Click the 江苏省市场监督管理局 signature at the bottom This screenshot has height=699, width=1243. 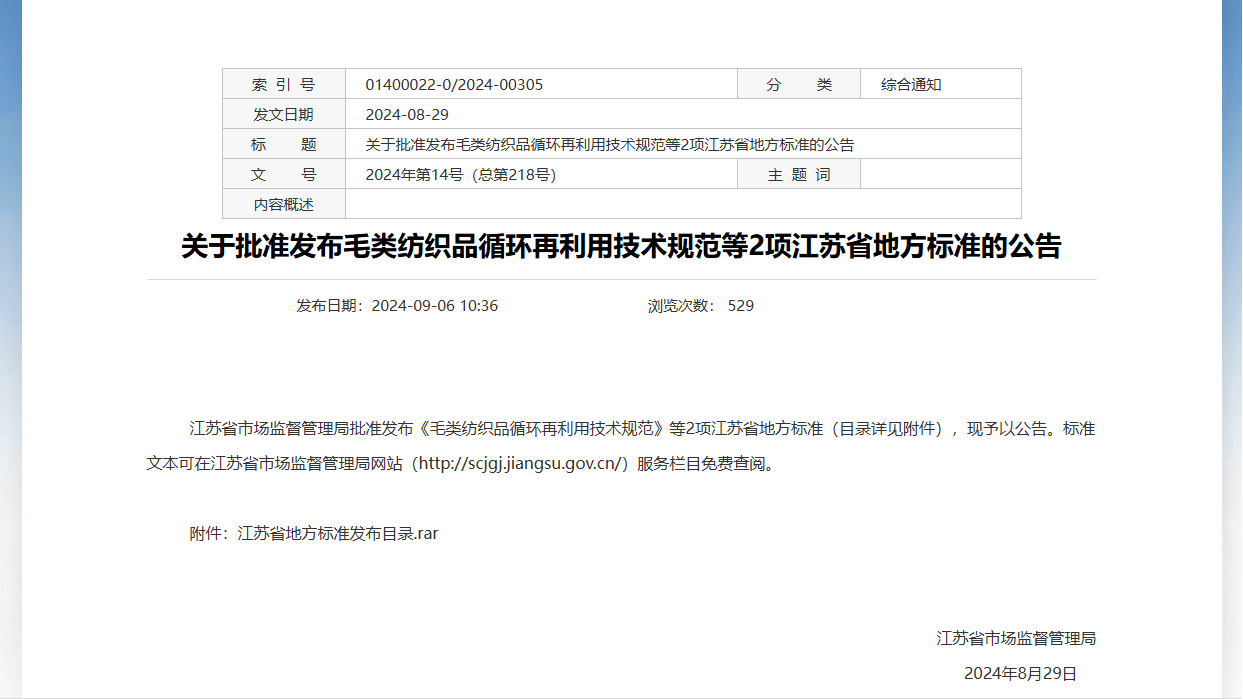tap(1016, 639)
